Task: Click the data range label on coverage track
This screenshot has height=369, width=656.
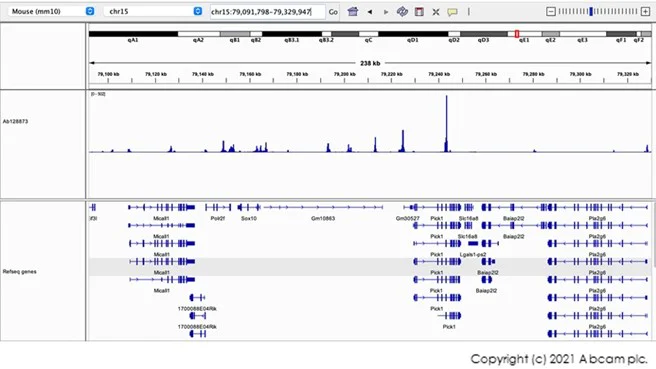Action: coord(98,94)
